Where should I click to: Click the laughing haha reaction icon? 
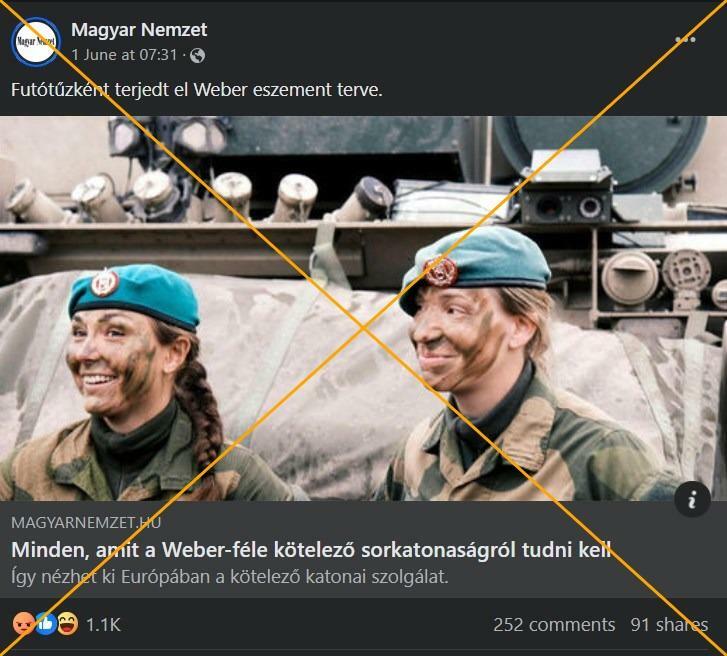(68, 624)
